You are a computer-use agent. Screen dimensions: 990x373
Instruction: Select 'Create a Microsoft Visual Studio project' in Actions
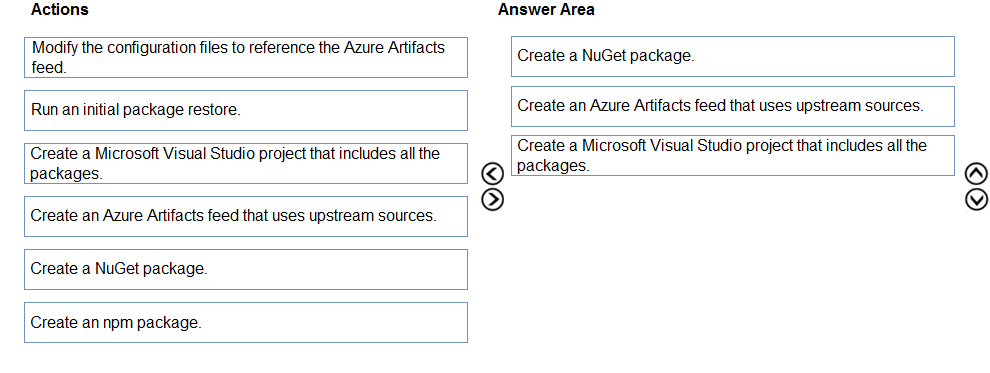pyautogui.click(x=246, y=163)
